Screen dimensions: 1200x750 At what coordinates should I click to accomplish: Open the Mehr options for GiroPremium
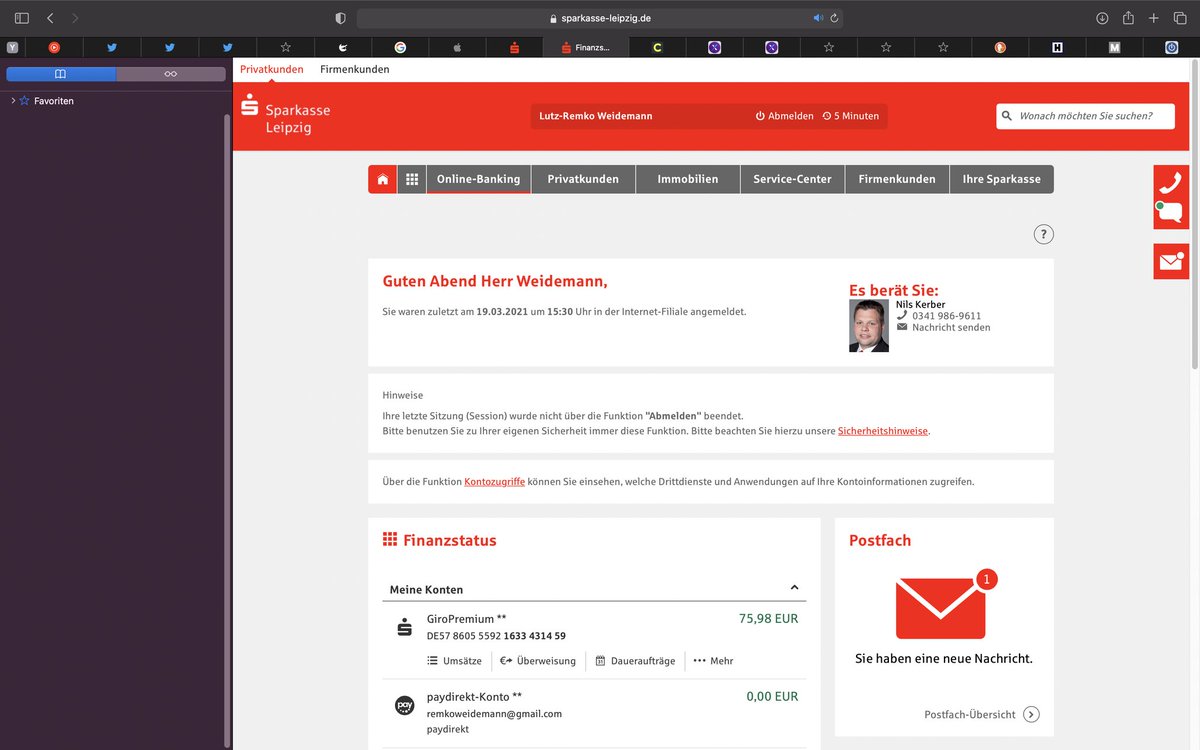coord(713,661)
